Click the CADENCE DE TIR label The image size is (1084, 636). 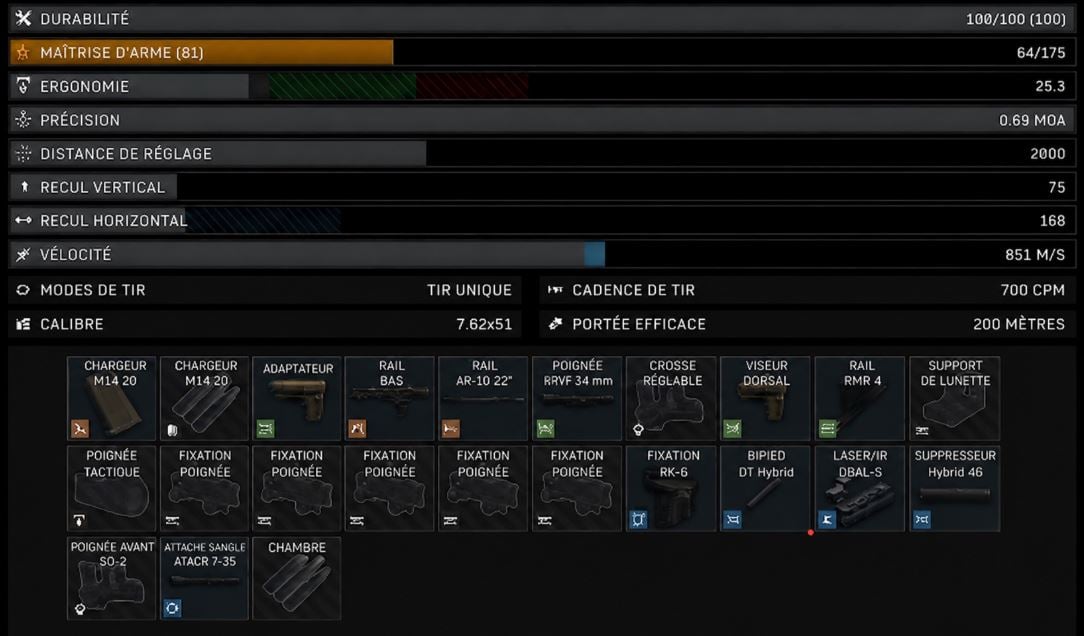[633, 290]
